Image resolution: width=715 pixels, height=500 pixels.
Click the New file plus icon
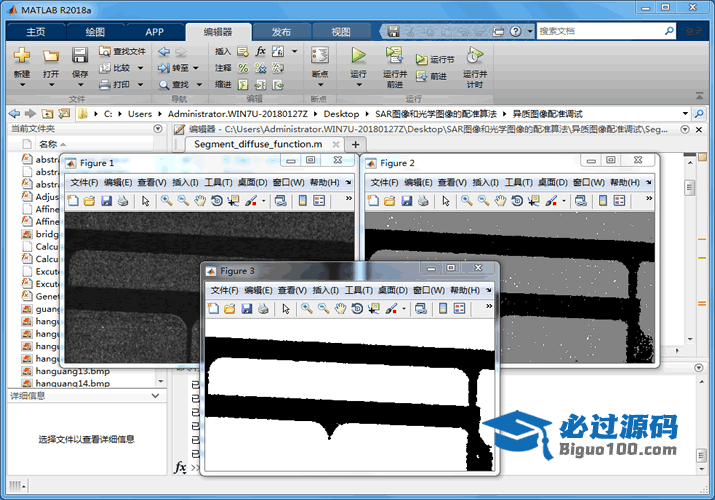tap(21, 56)
